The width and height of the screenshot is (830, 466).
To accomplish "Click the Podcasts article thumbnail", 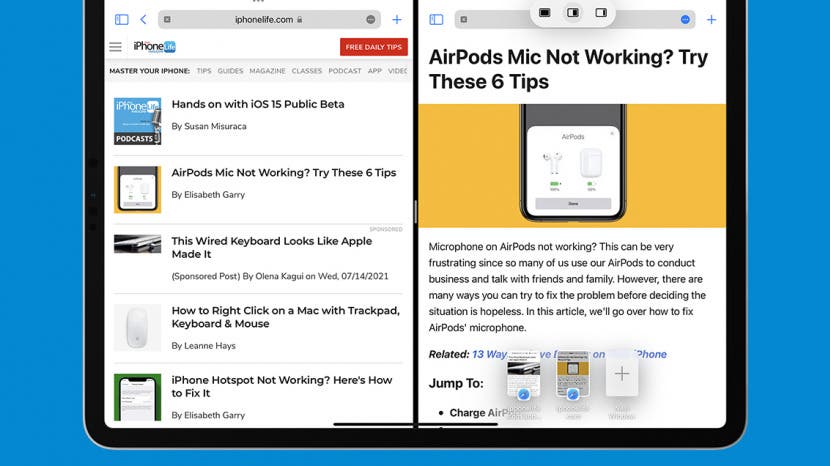I will point(138,121).
